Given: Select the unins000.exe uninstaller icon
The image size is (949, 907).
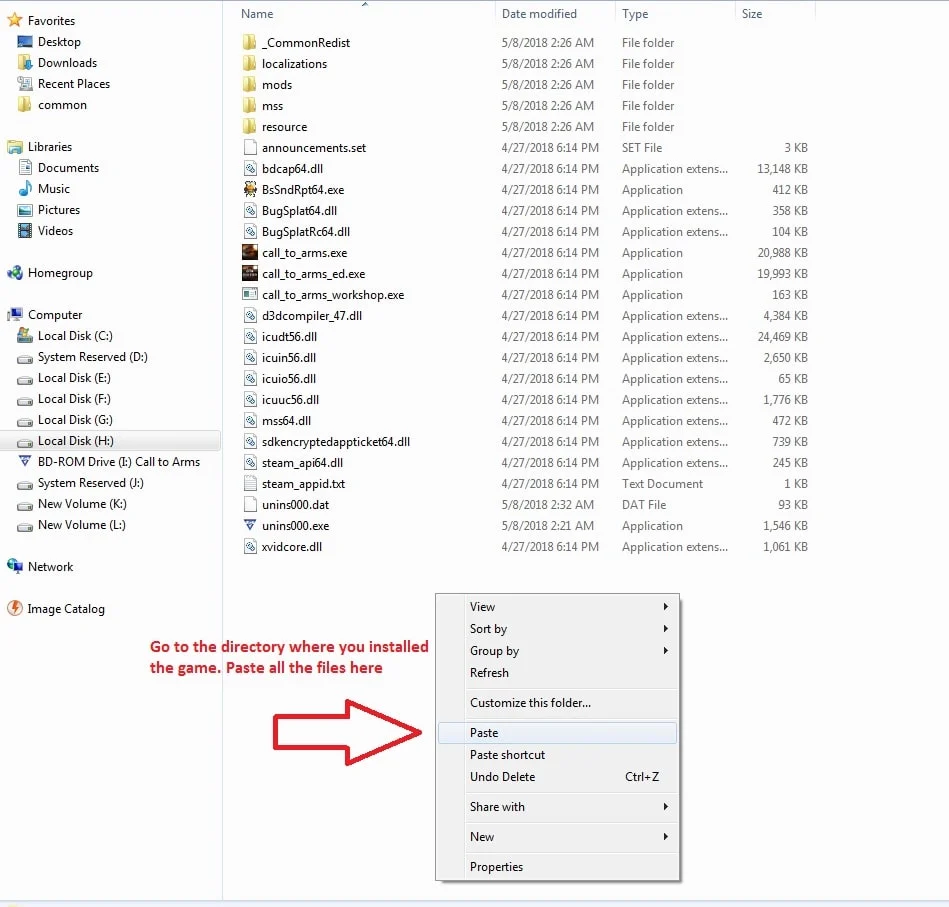Looking at the screenshot, I should click(250, 526).
